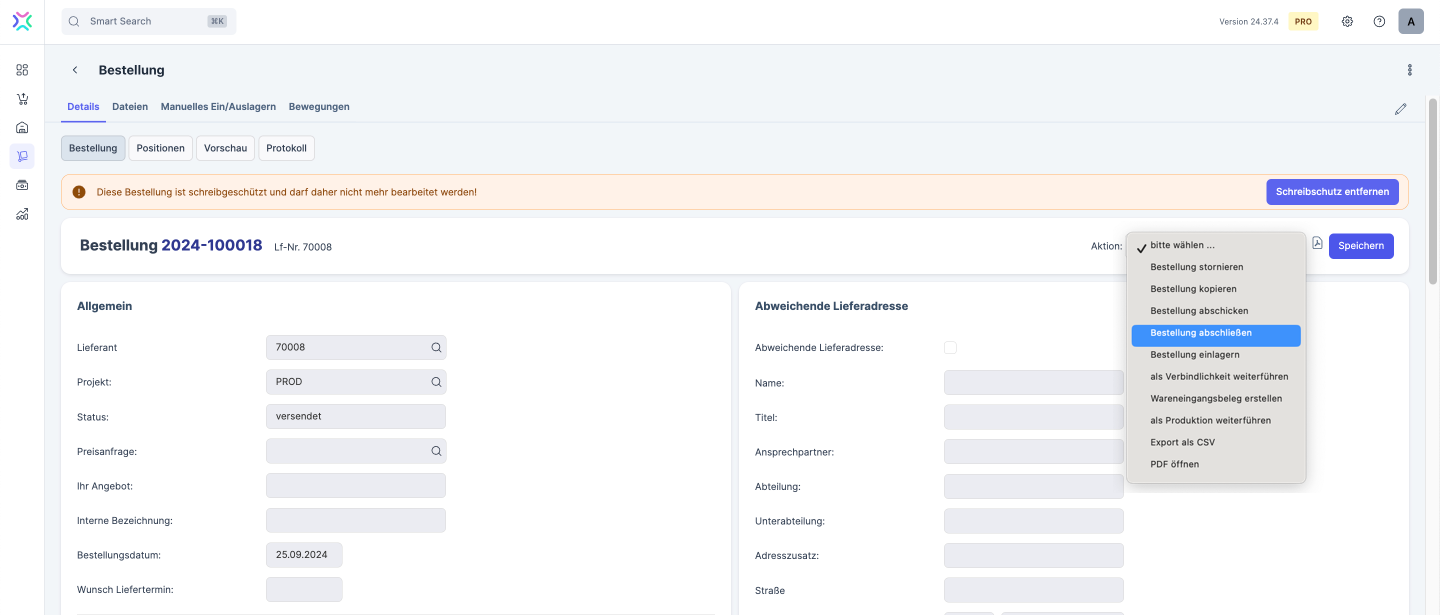Click the help question mark icon
The height and width of the screenshot is (615, 1440).
pos(1379,21)
